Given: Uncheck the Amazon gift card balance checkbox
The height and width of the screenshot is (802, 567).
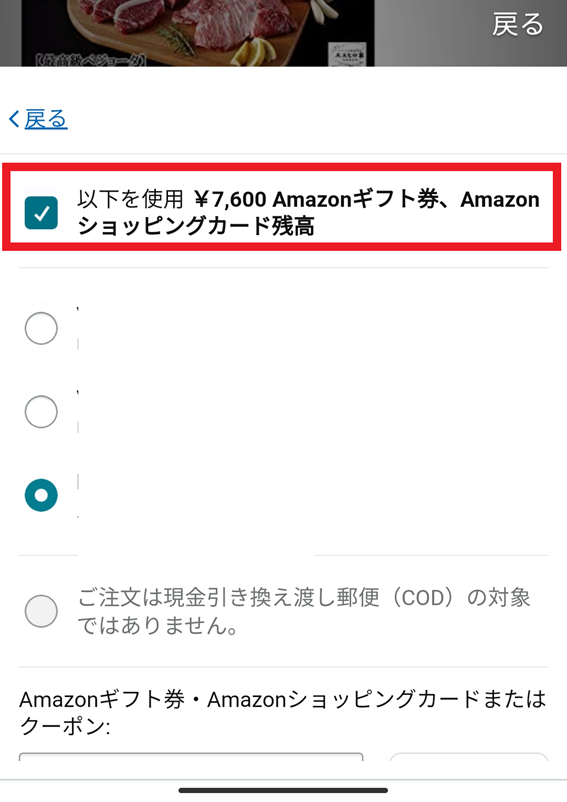Looking at the screenshot, I should tap(41, 212).
